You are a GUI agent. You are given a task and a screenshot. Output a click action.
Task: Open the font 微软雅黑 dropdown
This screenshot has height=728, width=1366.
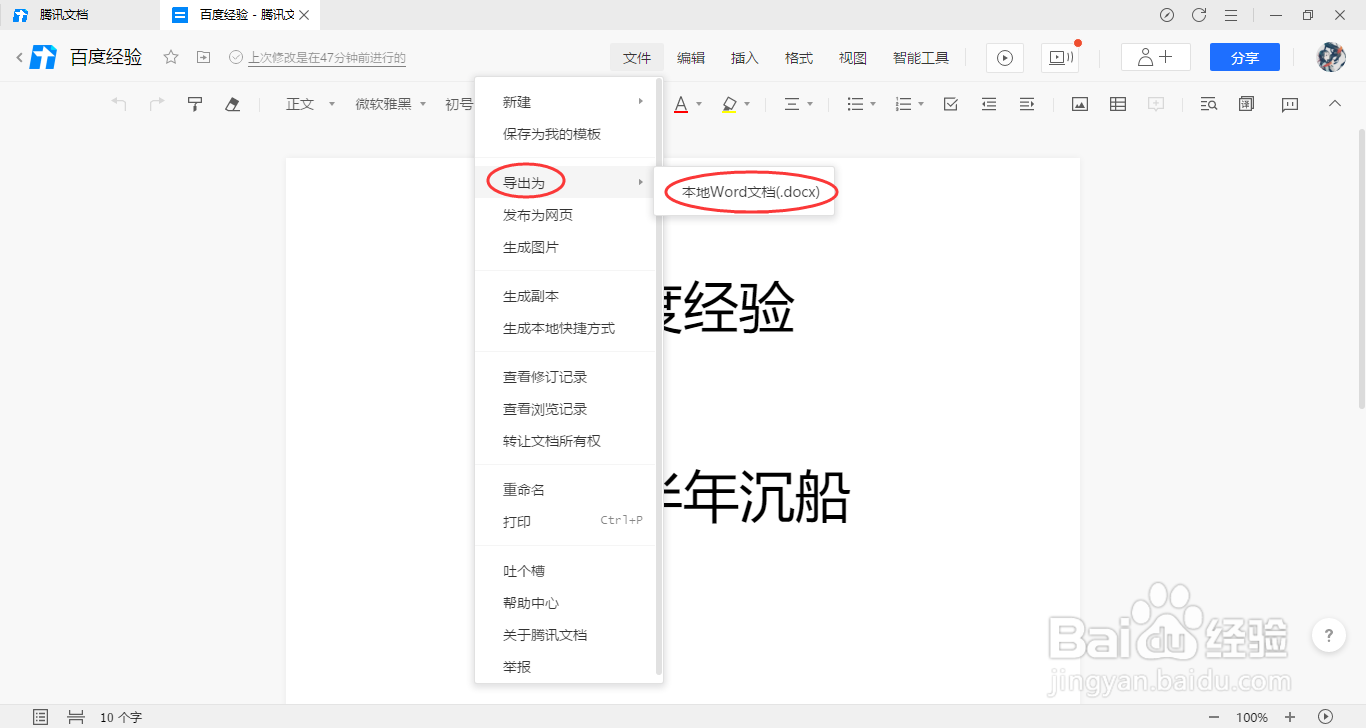click(x=391, y=104)
